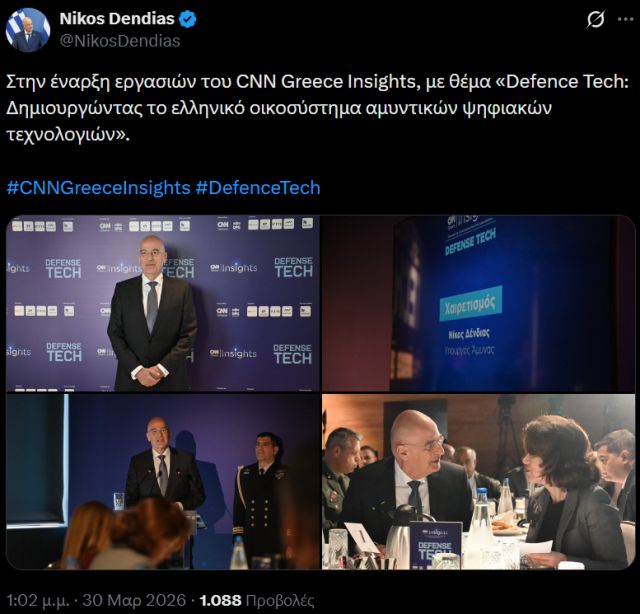
Task: Open photo of the Χαιρετισμός screen
Action: (478, 303)
